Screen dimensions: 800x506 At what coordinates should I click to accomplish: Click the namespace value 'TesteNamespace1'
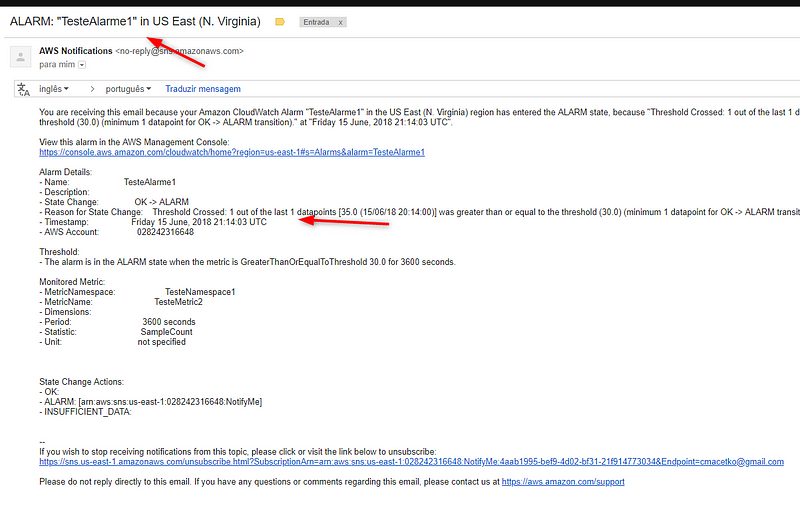click(200, 292)
